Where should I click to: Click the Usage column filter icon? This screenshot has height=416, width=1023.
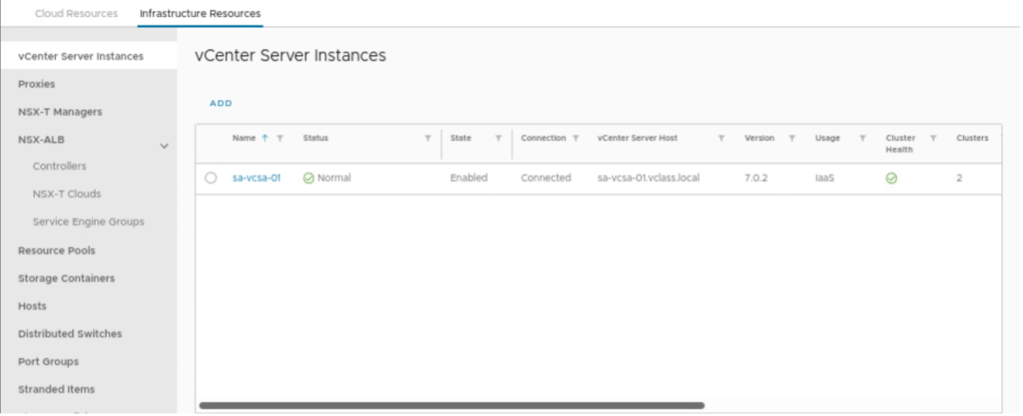tap(862, 138)
